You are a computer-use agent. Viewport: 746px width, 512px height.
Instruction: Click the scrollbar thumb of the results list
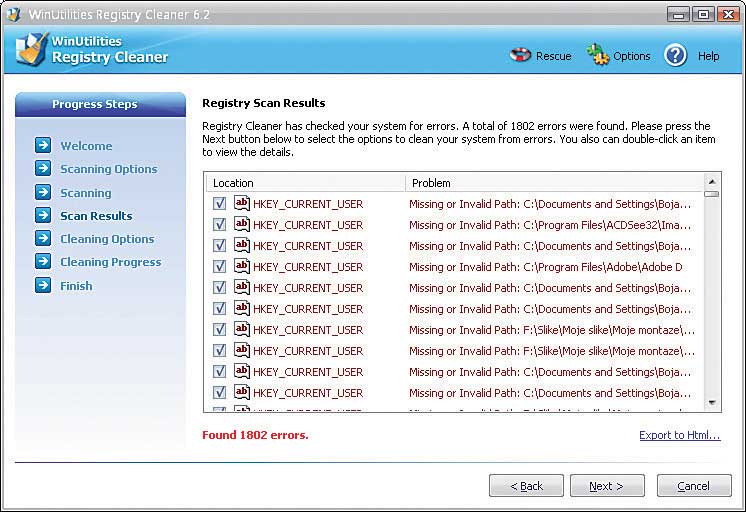coord(712,194)
